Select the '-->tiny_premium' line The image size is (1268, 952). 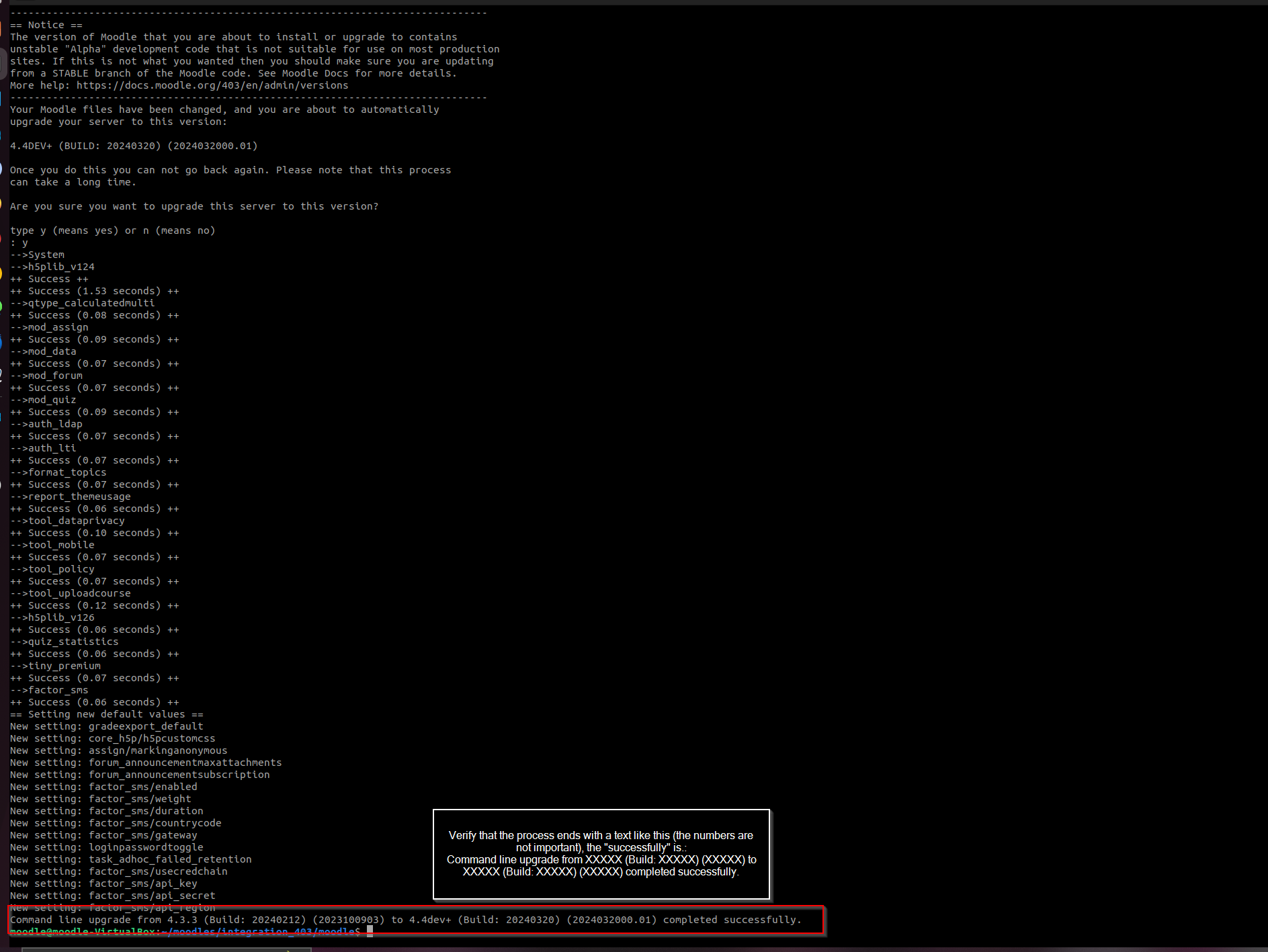coord(56,666)
